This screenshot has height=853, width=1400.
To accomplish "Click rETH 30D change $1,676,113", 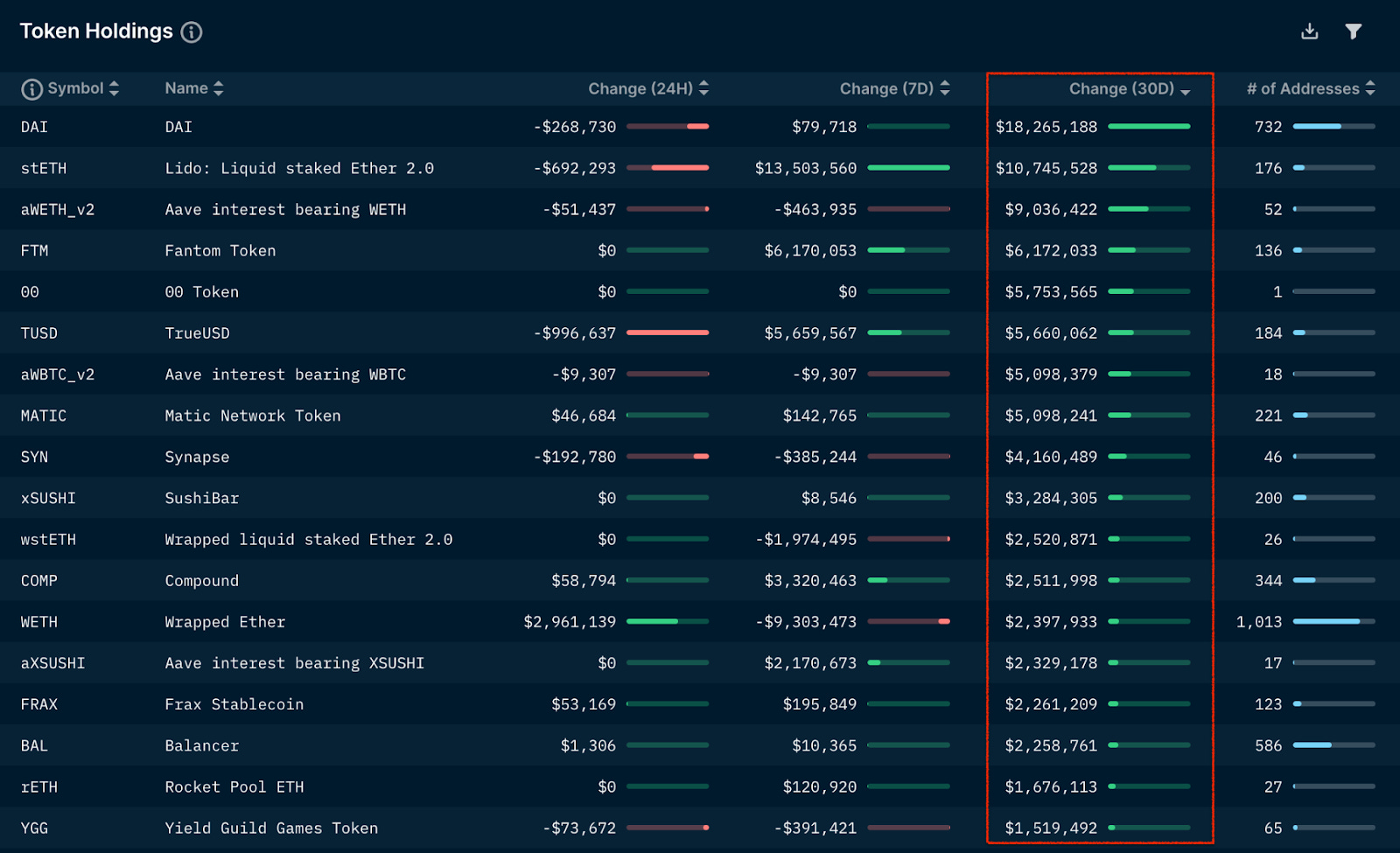I will (x=1051, y=787).
